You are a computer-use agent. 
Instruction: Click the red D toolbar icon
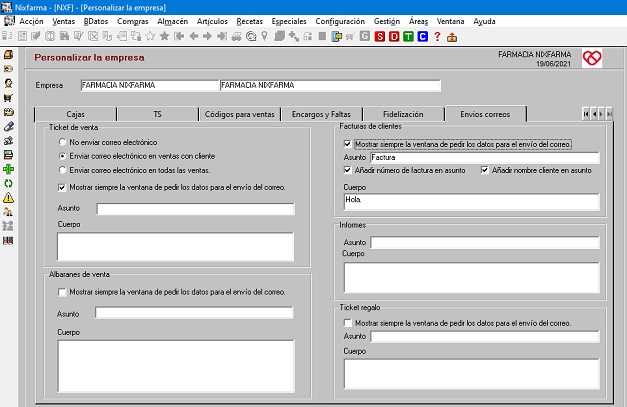click(394, 37)
